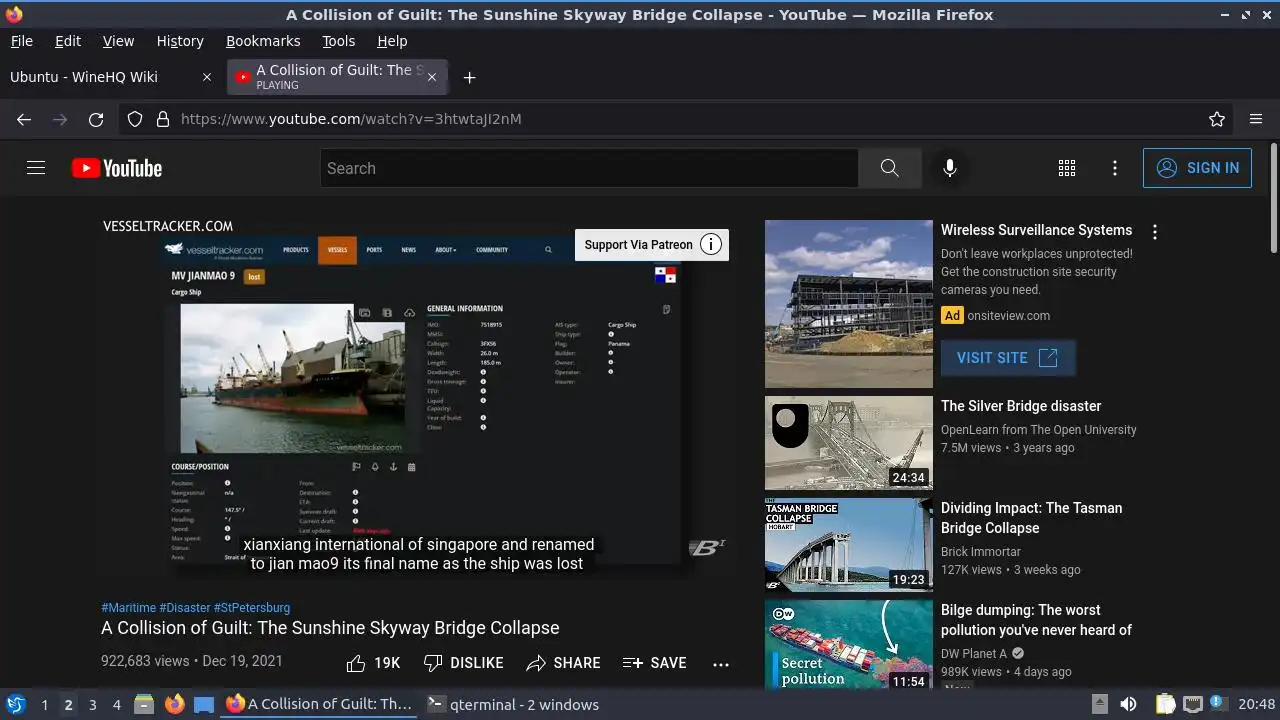Image resolution: width=1280 pixels, height=720 pixels.
Task: Open the #StPetersburg hashtag link
Action: tap(252, 608)
